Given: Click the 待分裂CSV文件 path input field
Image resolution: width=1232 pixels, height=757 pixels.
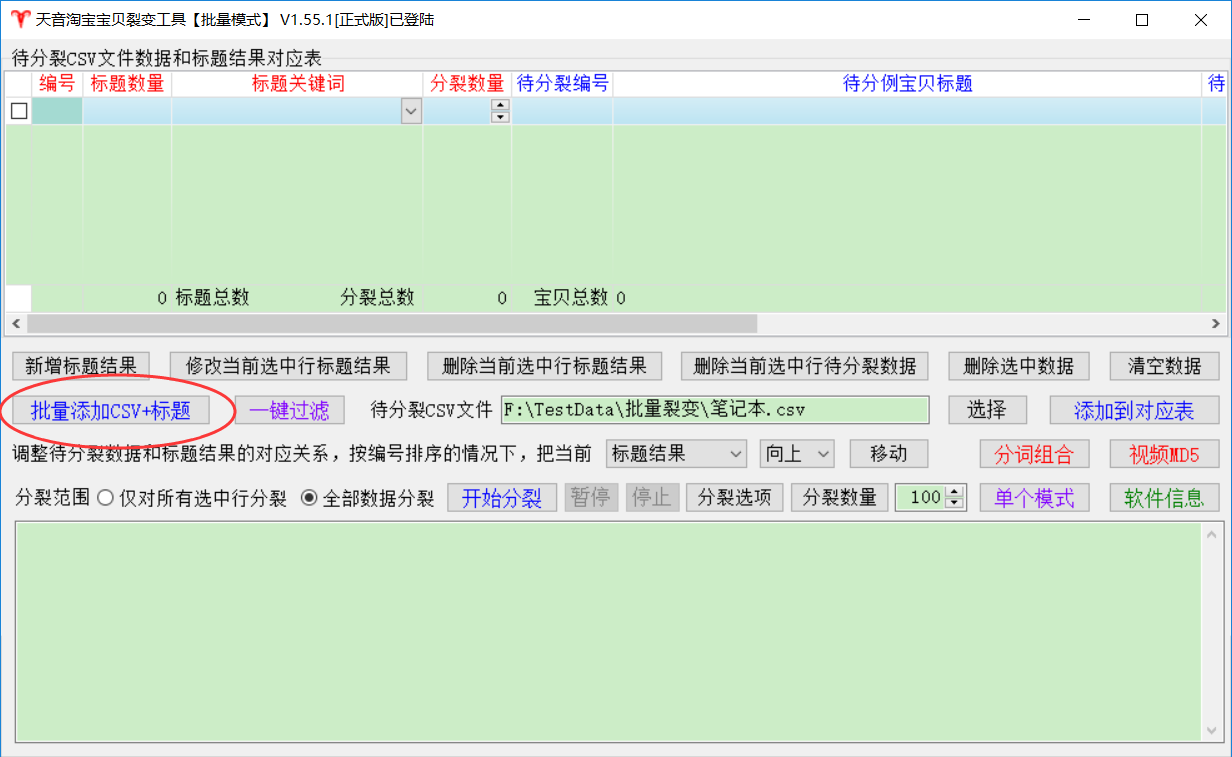Looking at the screenshot, I should coord(713,410).
